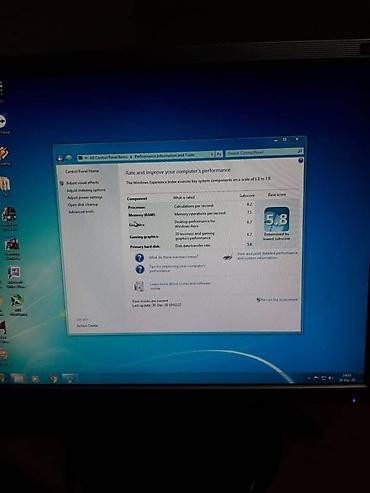Open the 'What do these numbers mean?' help link

(173, 257)
